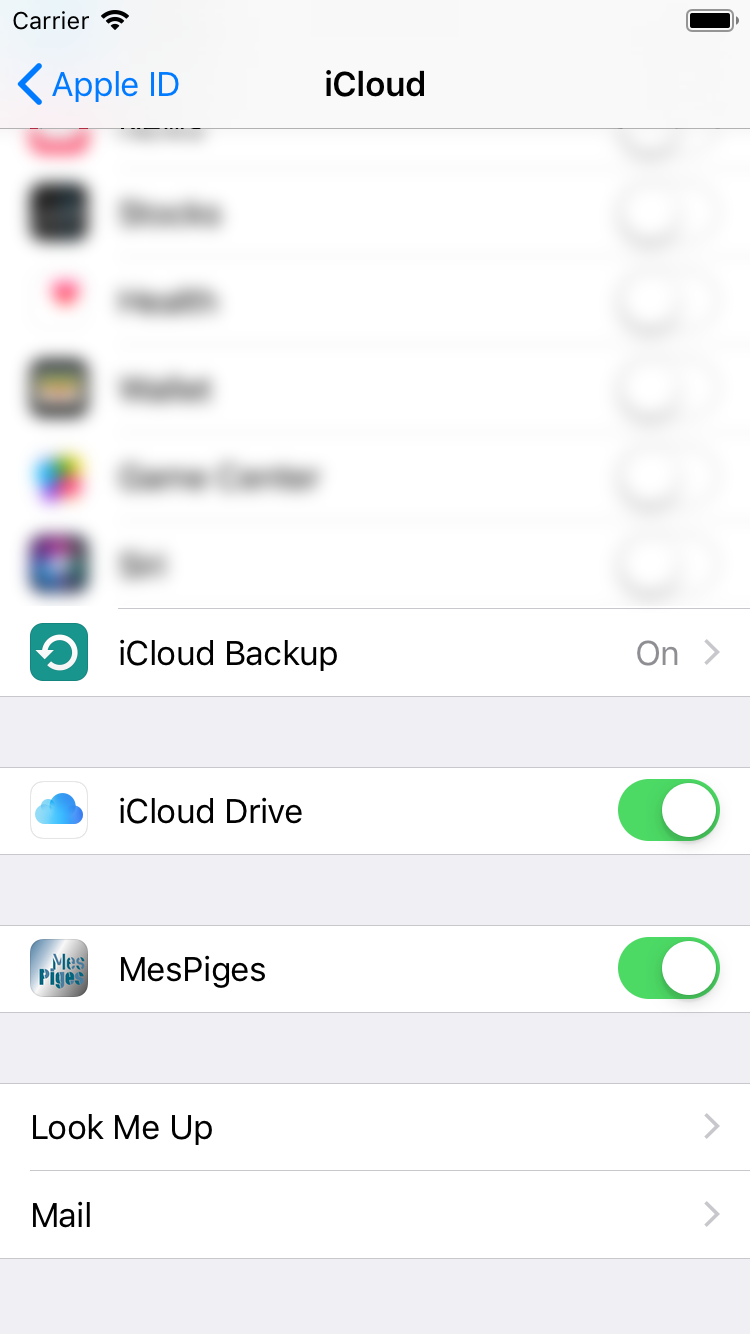Tap the Stocks icon
Image resolution: width=750 pixels, height=1334 pixels.
tap(59, 212)
